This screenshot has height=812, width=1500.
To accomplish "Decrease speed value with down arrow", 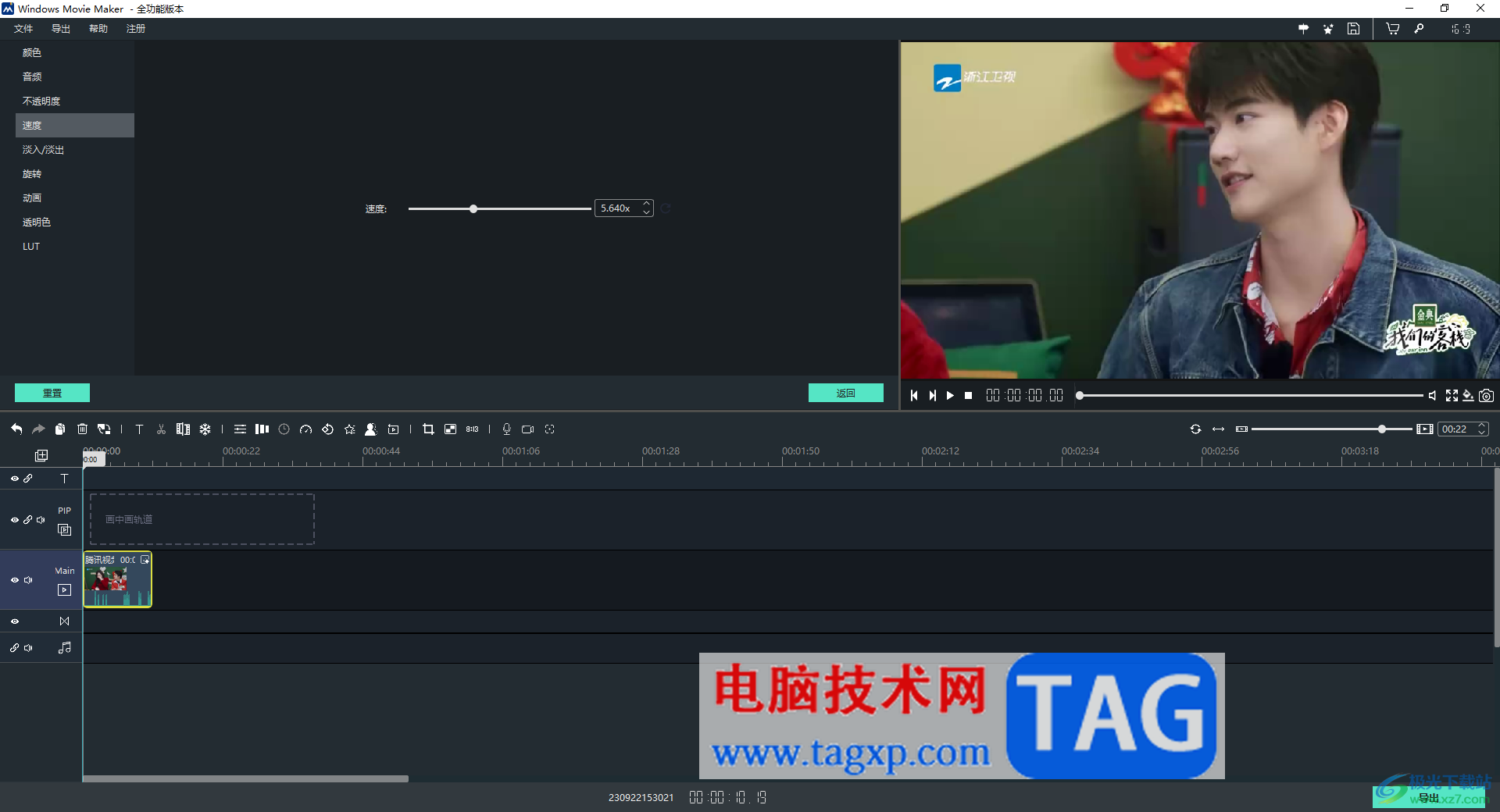I will (x=646, y=212).
